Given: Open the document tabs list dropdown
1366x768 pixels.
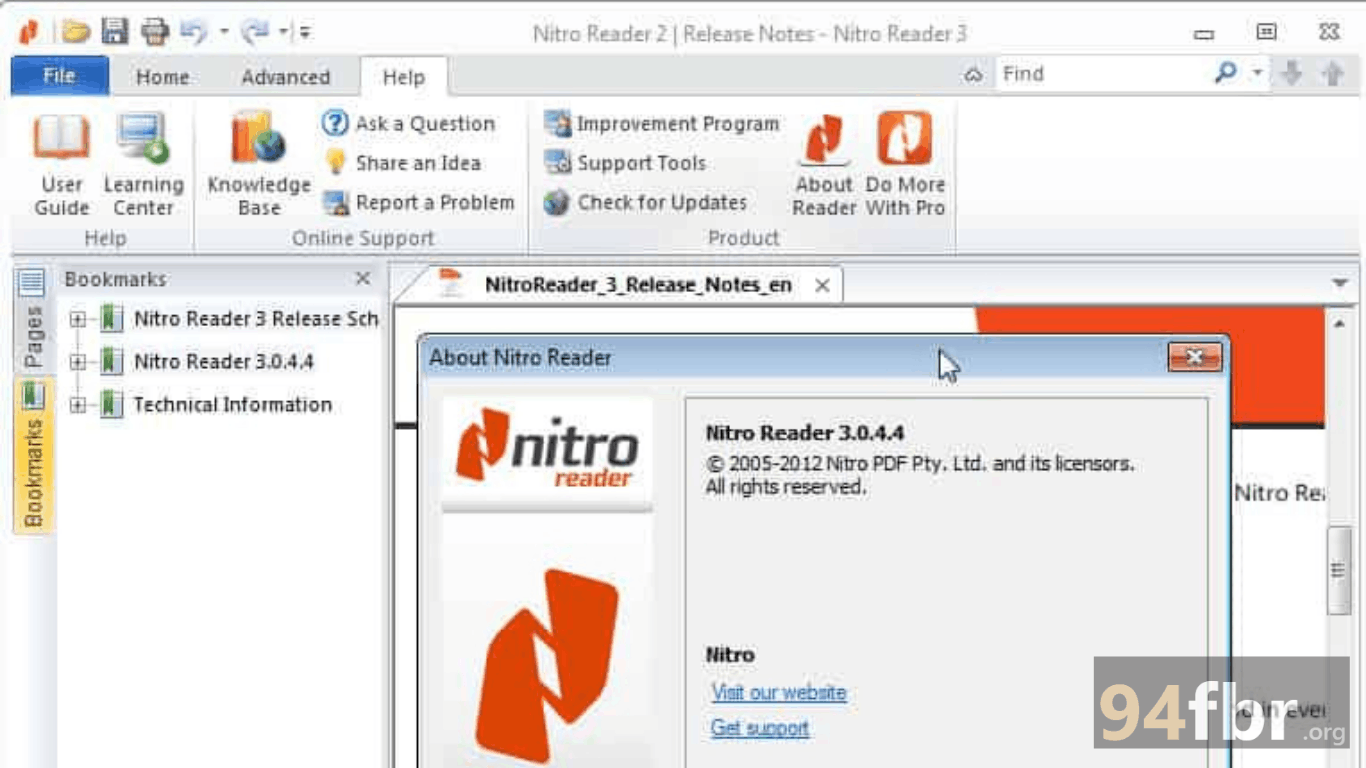Looking at the screenshot, I should (x=1341, y=284).
